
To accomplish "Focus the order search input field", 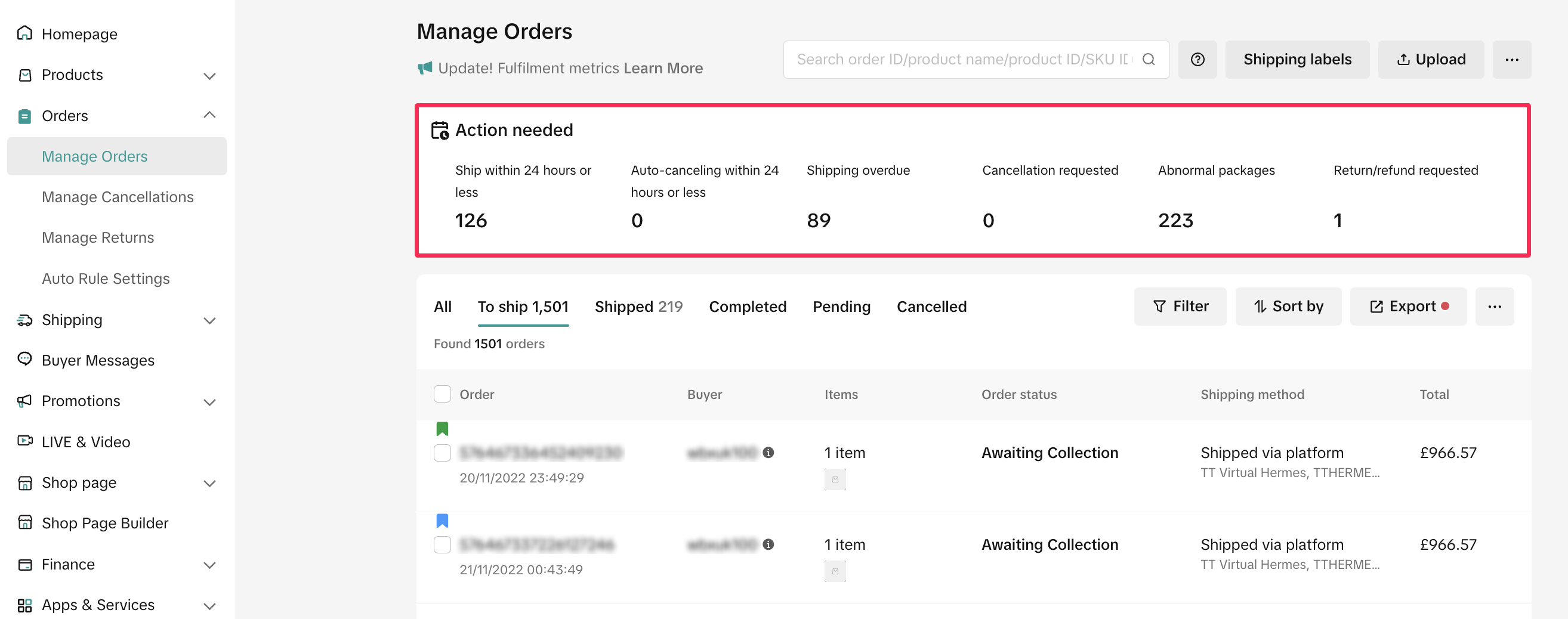I will (x=962, y=60).
